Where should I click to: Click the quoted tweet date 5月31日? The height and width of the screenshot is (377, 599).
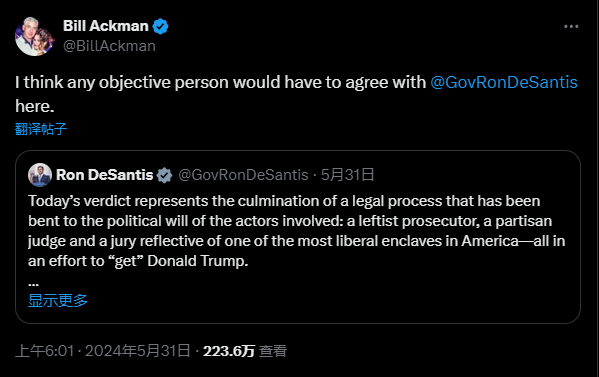coord(347,175)
